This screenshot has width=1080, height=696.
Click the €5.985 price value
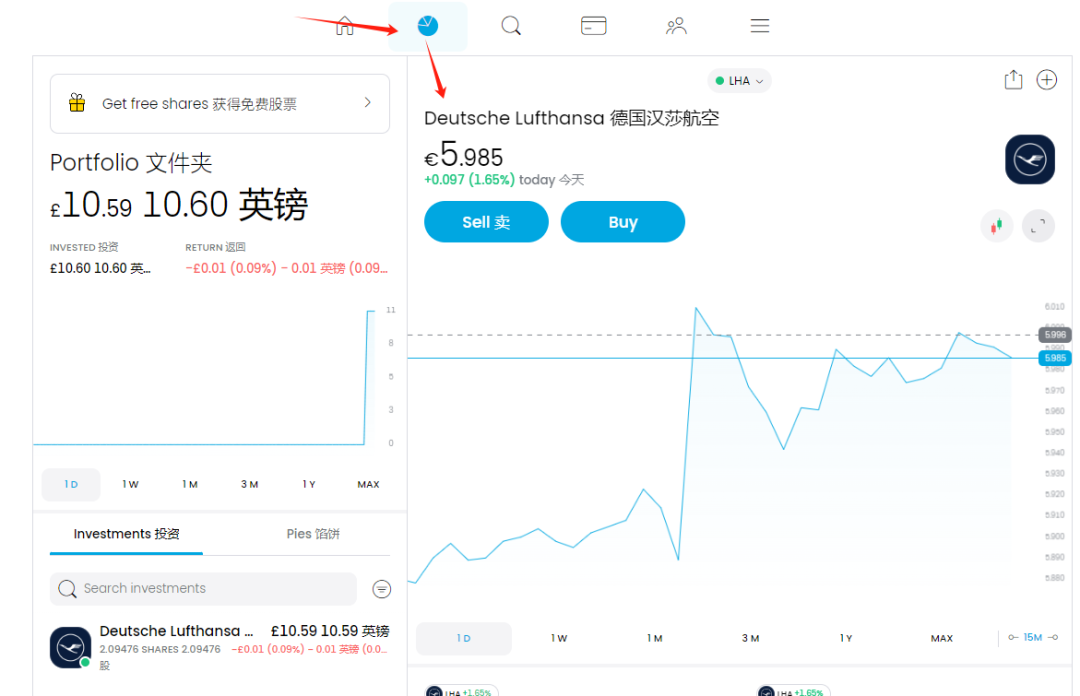tap(464, 154)
